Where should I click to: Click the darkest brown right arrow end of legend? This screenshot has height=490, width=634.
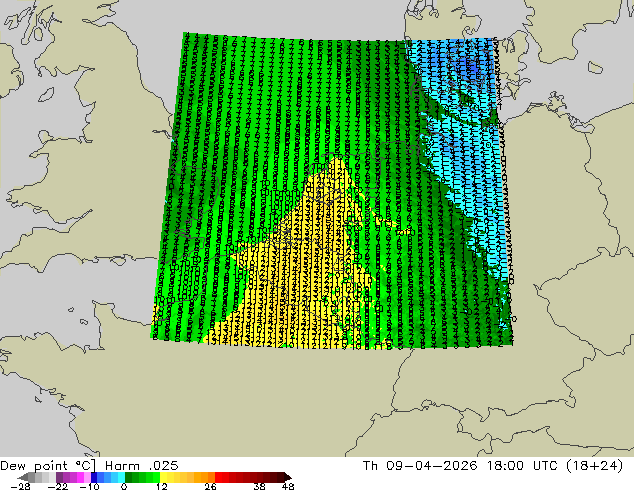[287, 477]
